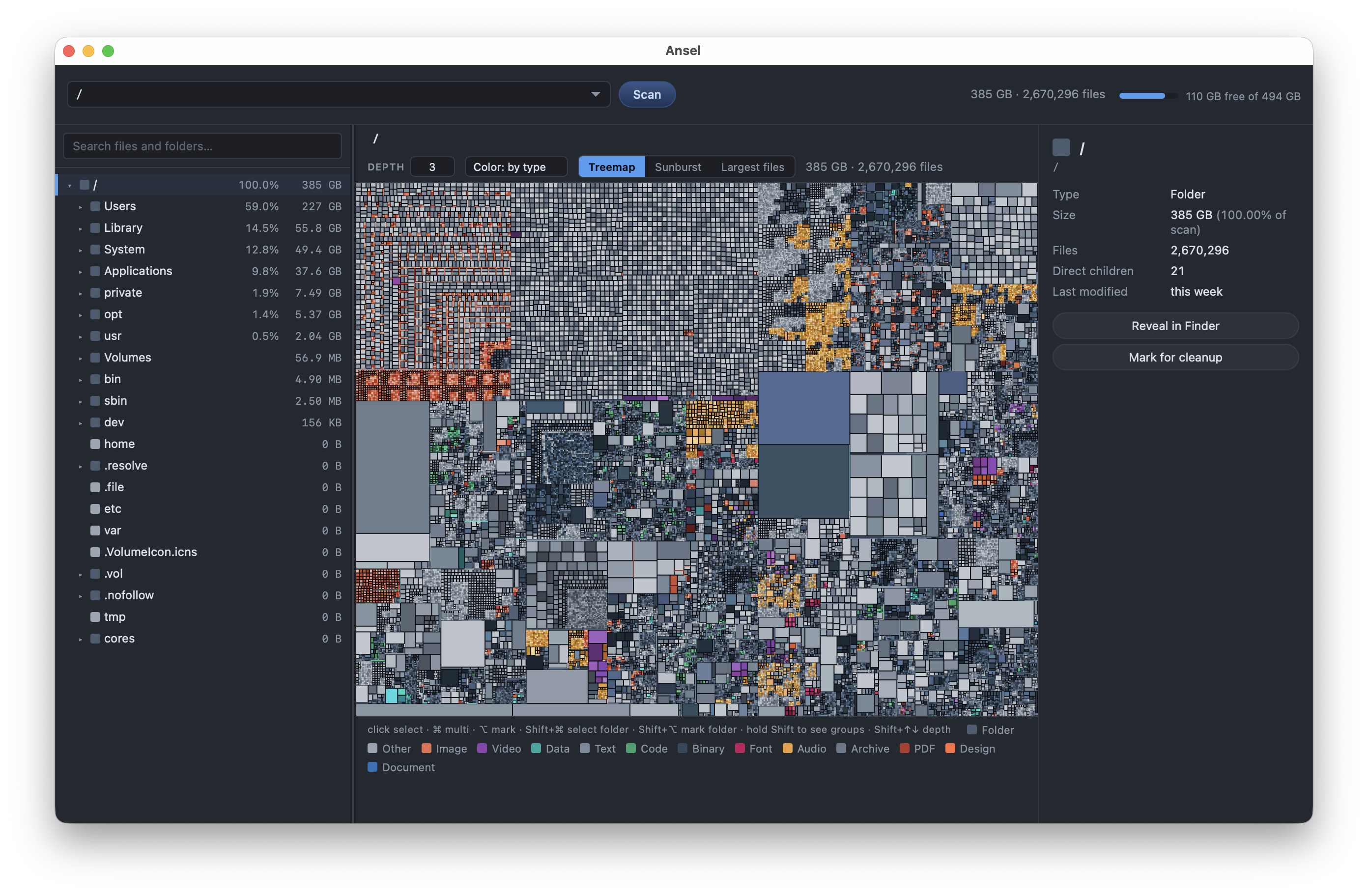Expand the private folder

coord(81,294)
